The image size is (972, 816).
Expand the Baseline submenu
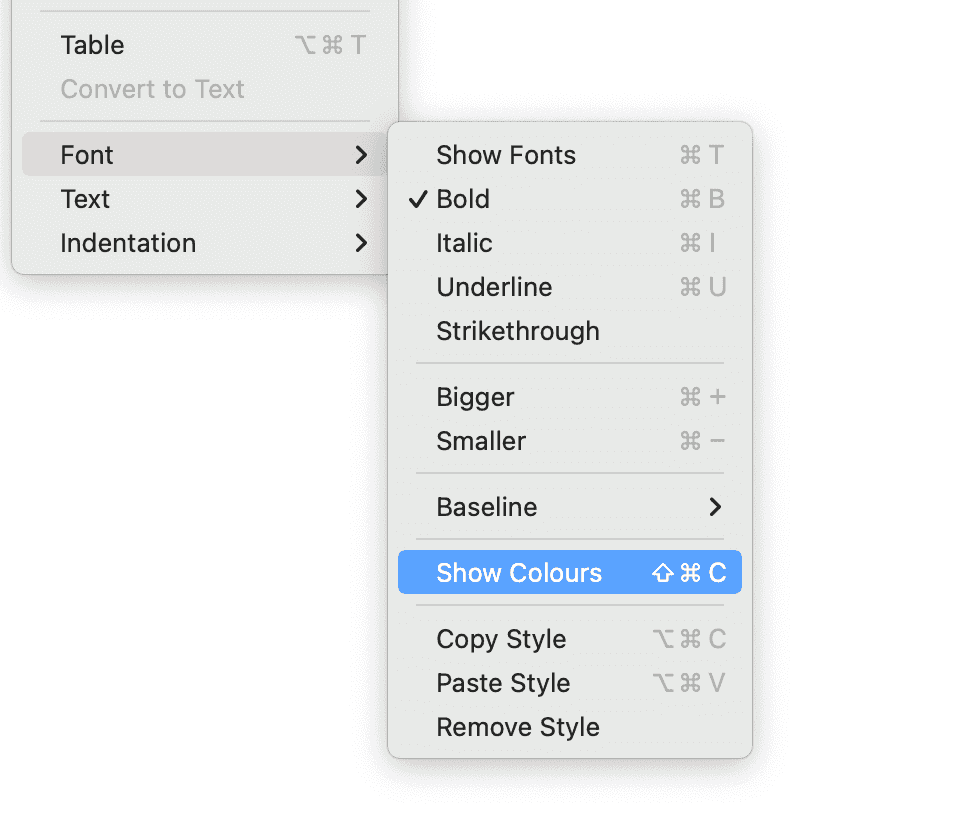[x=486, y=507]
